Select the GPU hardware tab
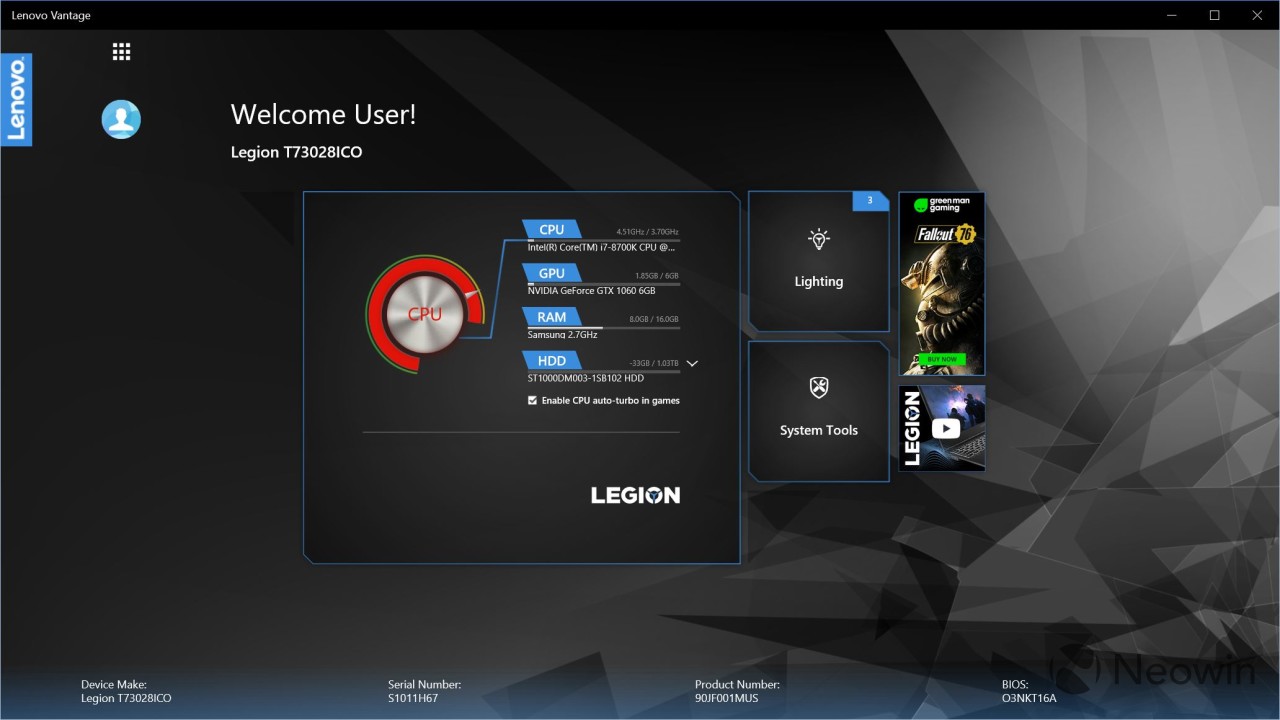The image size is (1280, 720). click(x=551, y=274)
